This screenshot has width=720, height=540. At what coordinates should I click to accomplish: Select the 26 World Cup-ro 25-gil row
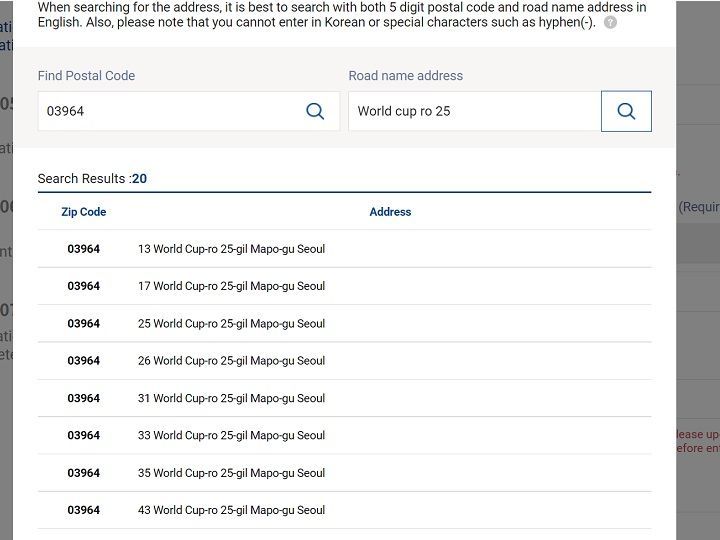[231, 361]
